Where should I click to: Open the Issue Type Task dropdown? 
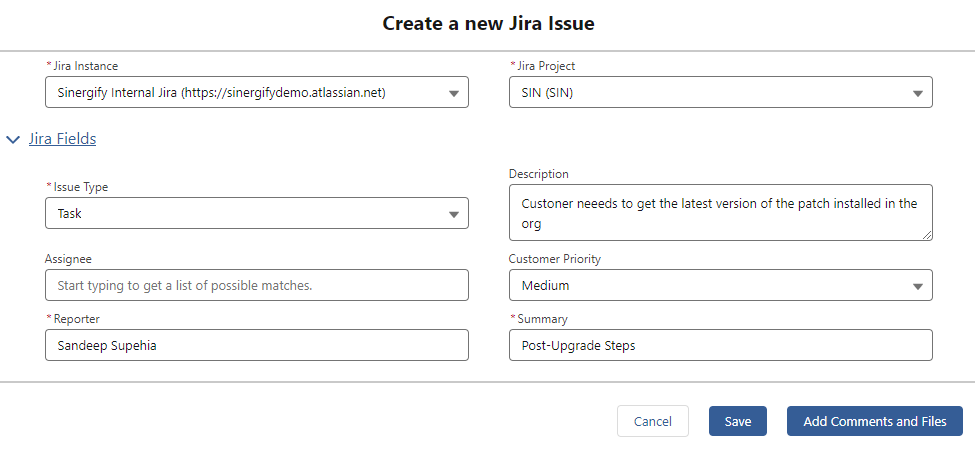256,213
